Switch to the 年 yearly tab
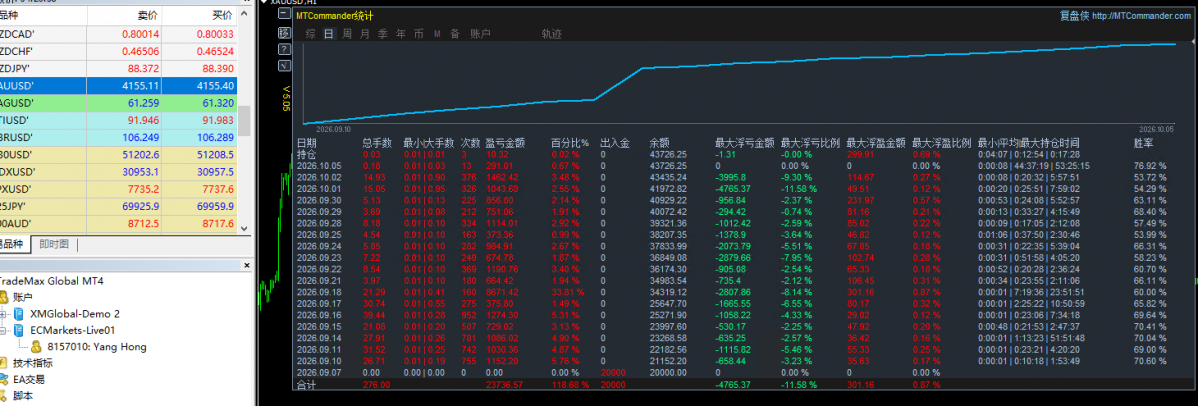Viewport: 1198px width, 406px height. point(400,34)
